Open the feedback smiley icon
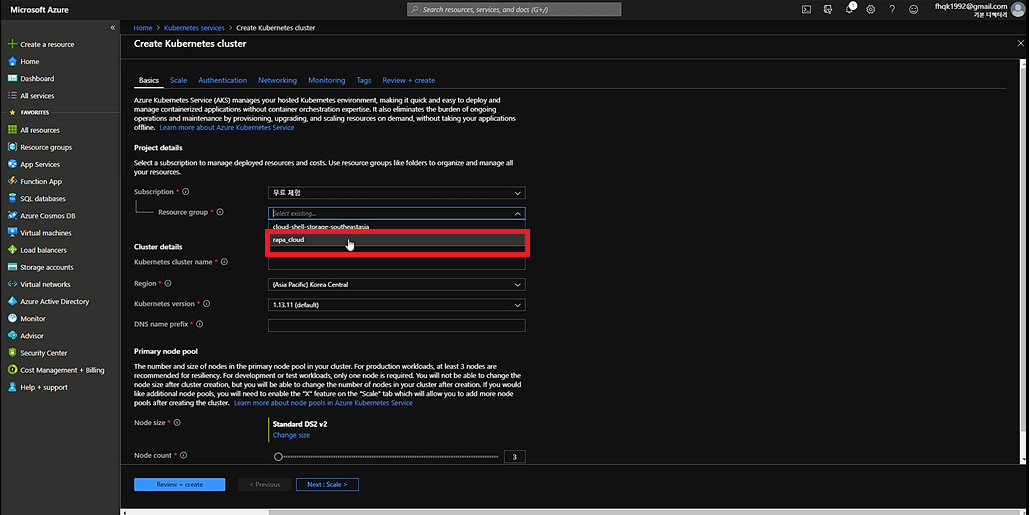The height and width of the screenshot is (515, 1030). tap(913, 9)
